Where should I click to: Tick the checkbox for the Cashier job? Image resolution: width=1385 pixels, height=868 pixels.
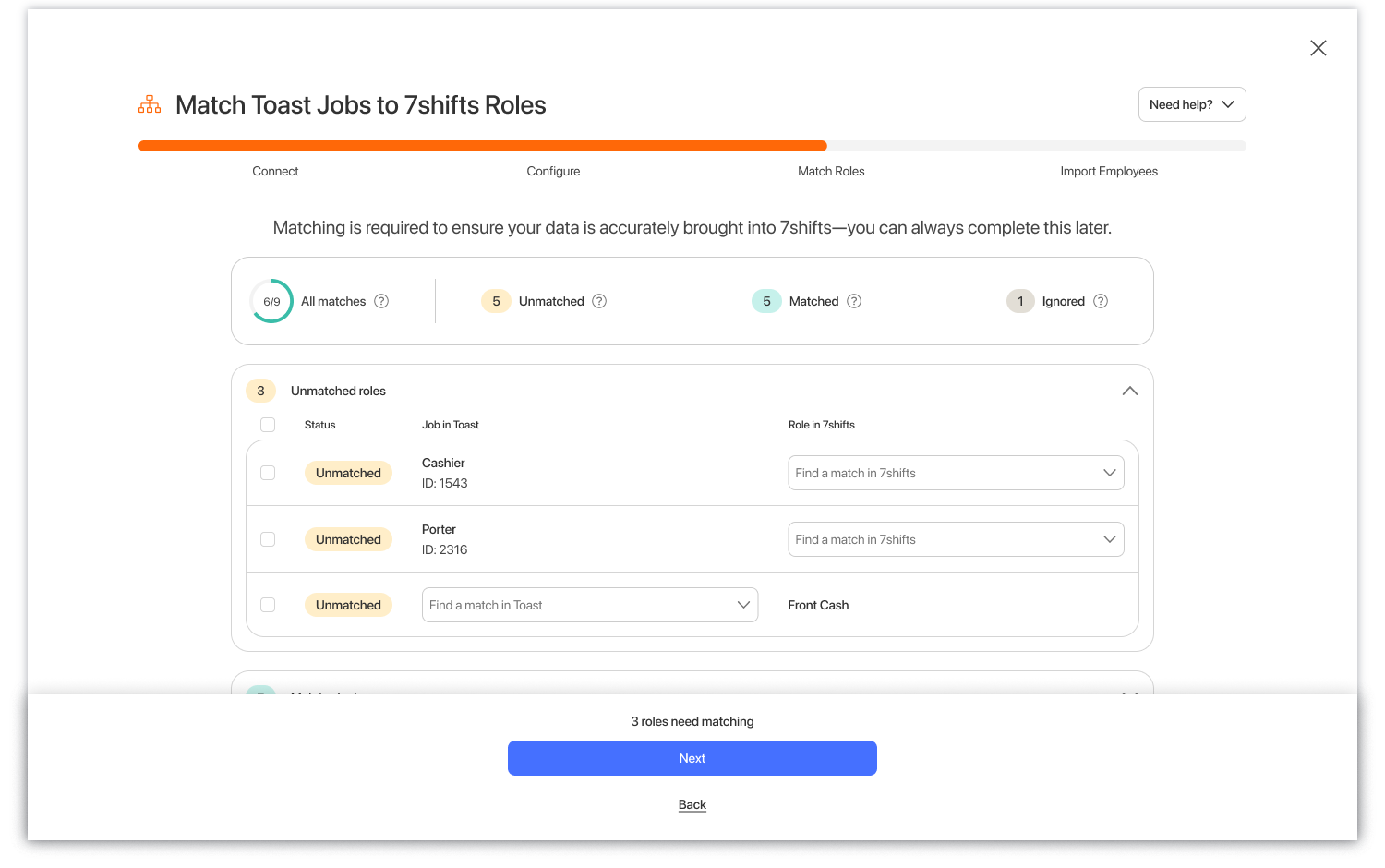(268, 473)
